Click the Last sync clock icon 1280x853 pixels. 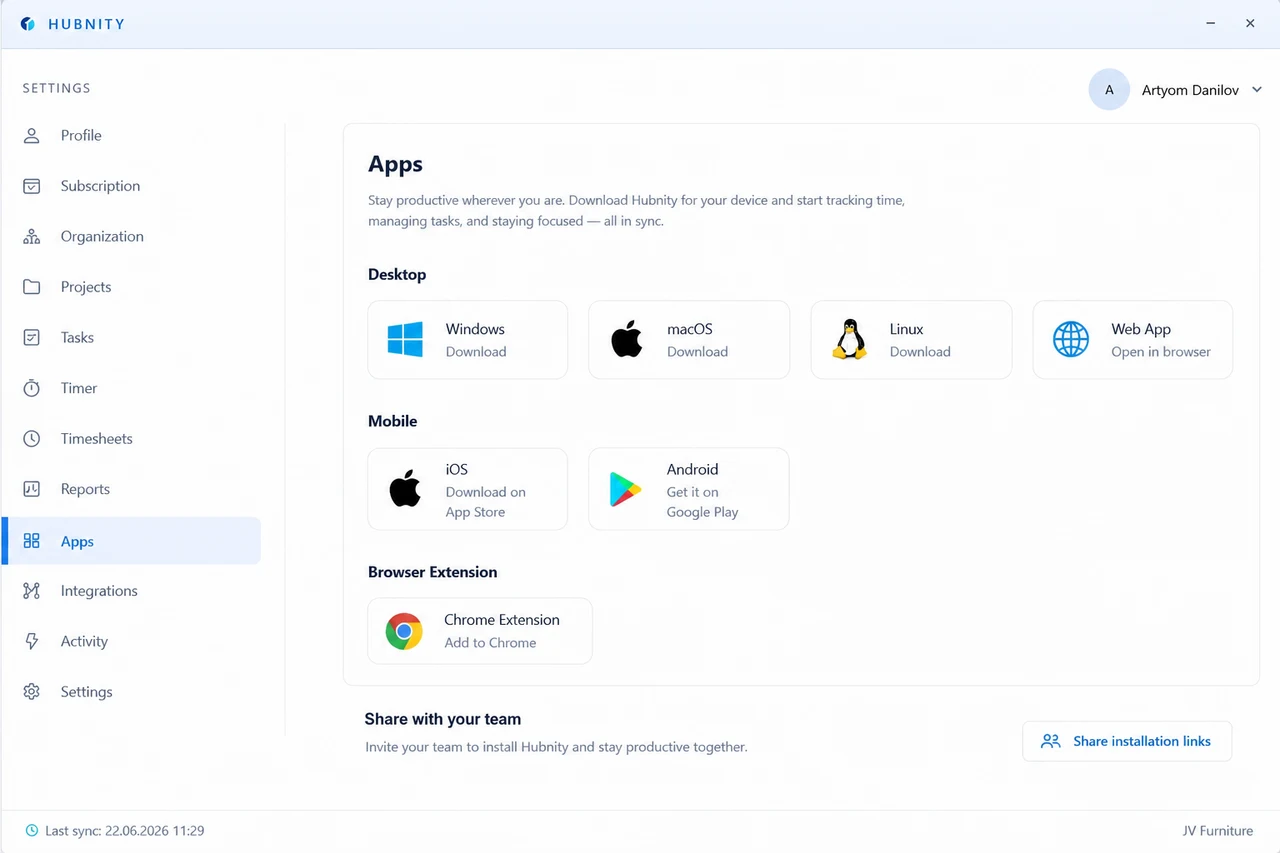coord(32,831)
